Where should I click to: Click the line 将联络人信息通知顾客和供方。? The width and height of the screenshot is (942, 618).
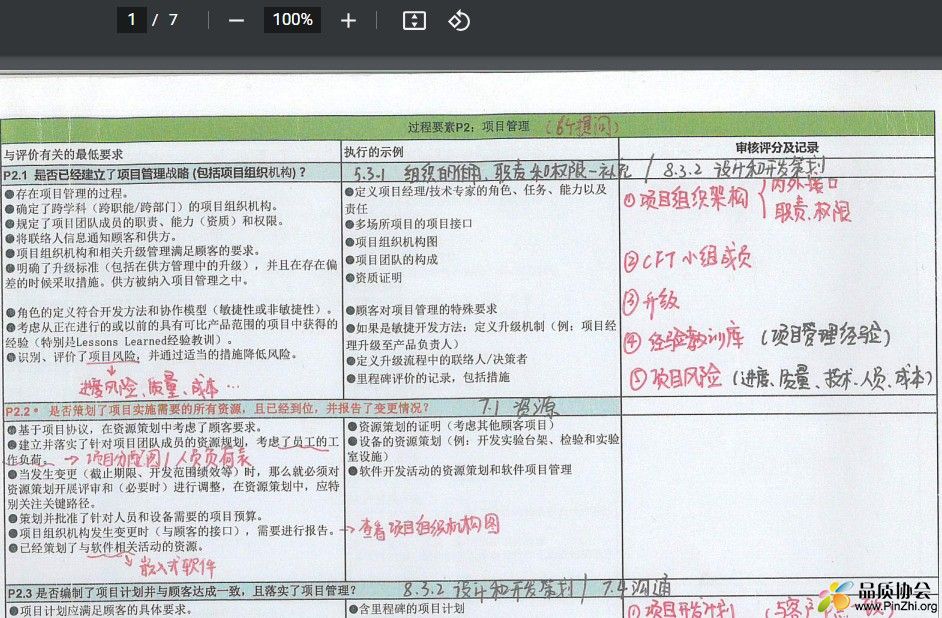[90, 237]
